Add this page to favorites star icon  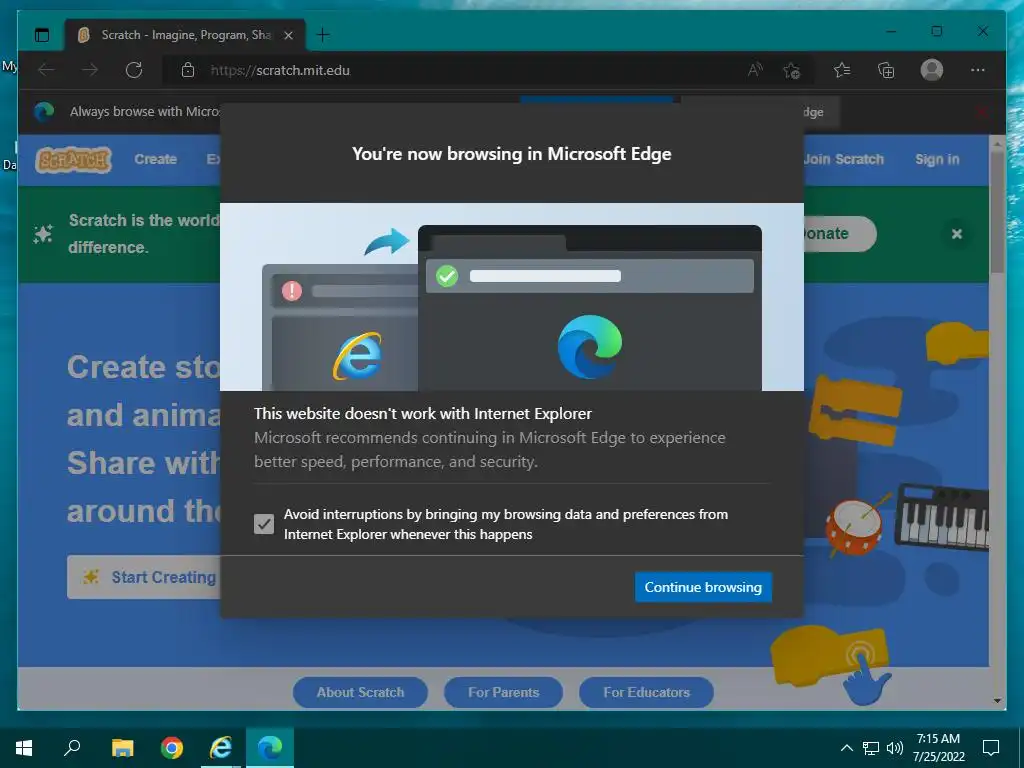[x=792, y=71]
